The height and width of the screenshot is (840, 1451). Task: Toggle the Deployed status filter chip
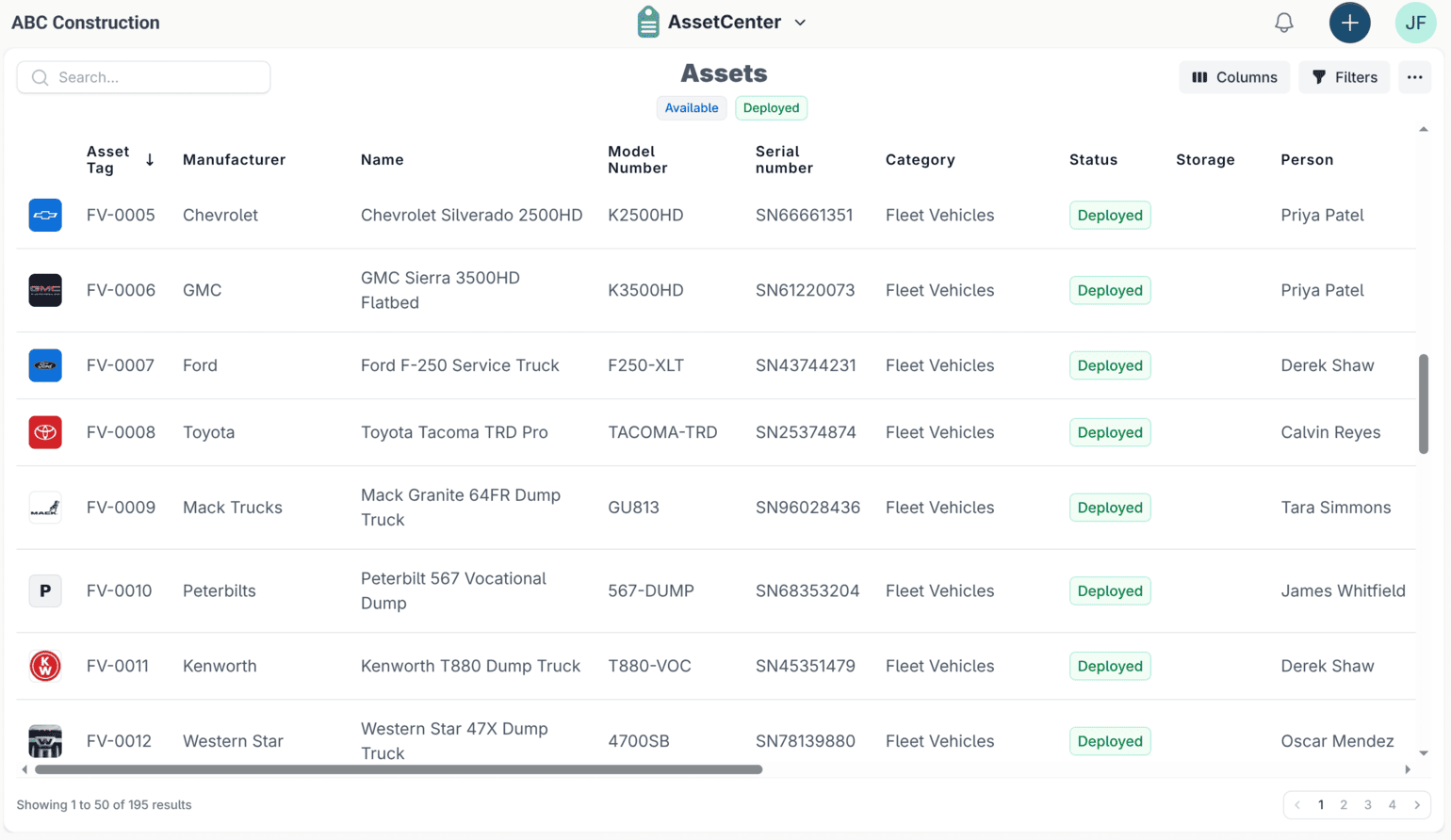click(771, 108)
